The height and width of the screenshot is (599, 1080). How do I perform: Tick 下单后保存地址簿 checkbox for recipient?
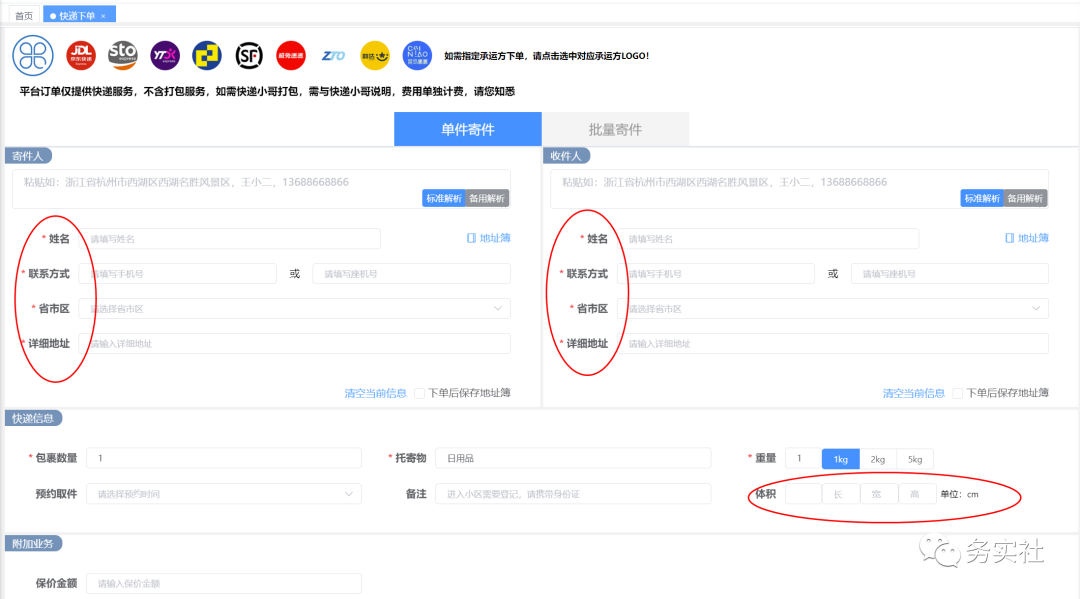click(x=958, y=393)
